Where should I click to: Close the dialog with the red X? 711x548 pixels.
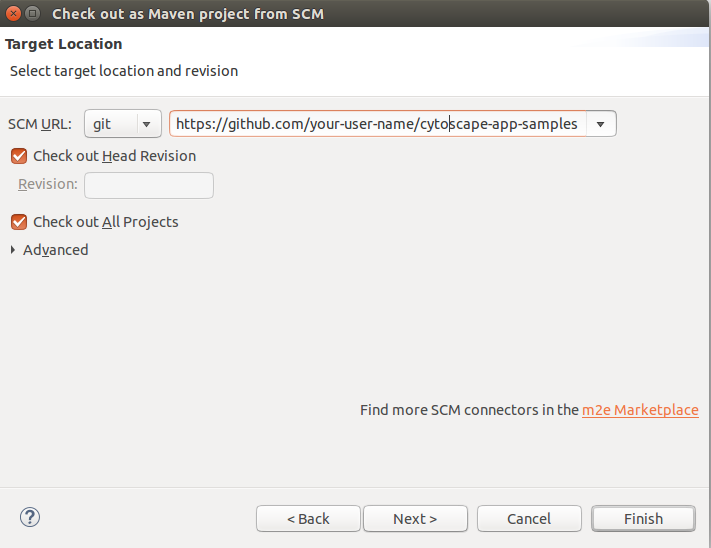click(13, 13)
